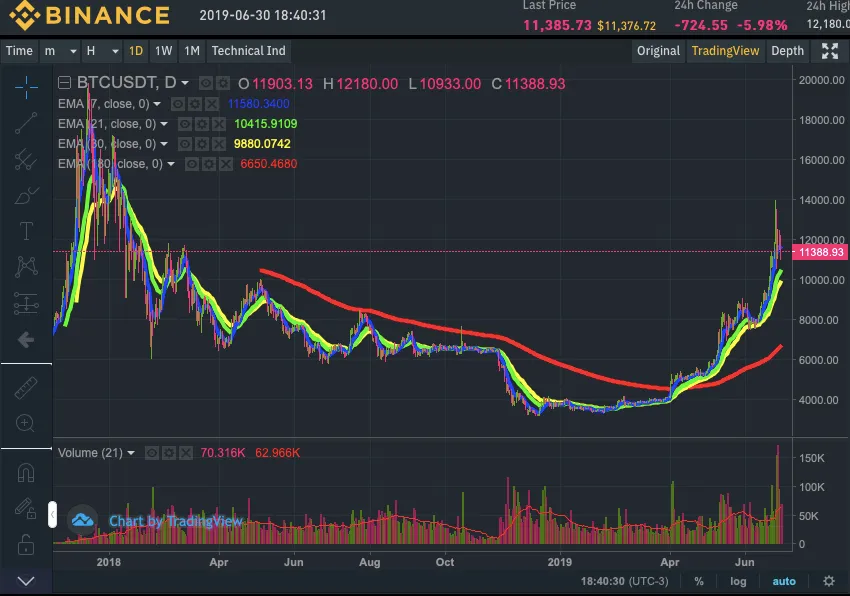This screenshot has height=596, width=850.
Task: Toggle log scale mode
Action: [x=738, y=581]
